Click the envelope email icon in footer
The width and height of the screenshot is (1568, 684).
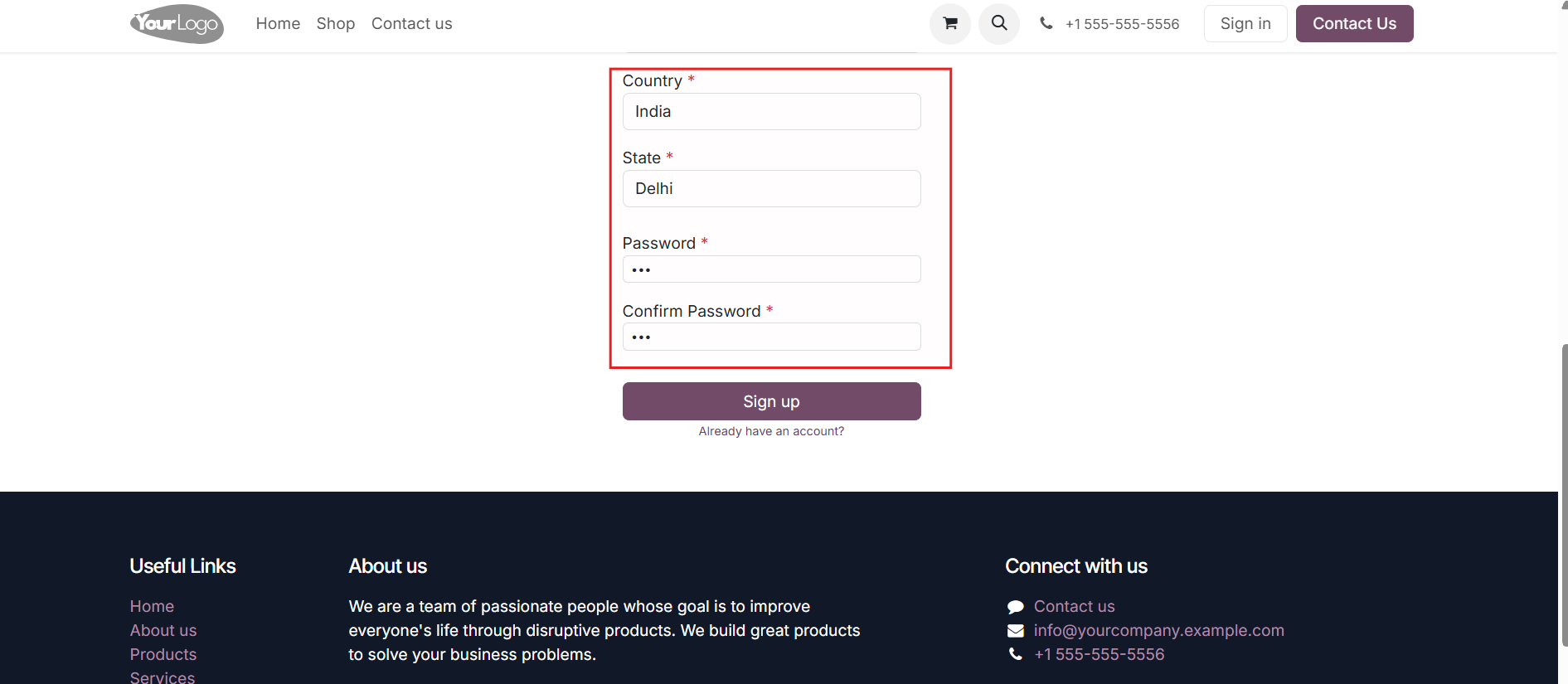tap(1016, 631)
